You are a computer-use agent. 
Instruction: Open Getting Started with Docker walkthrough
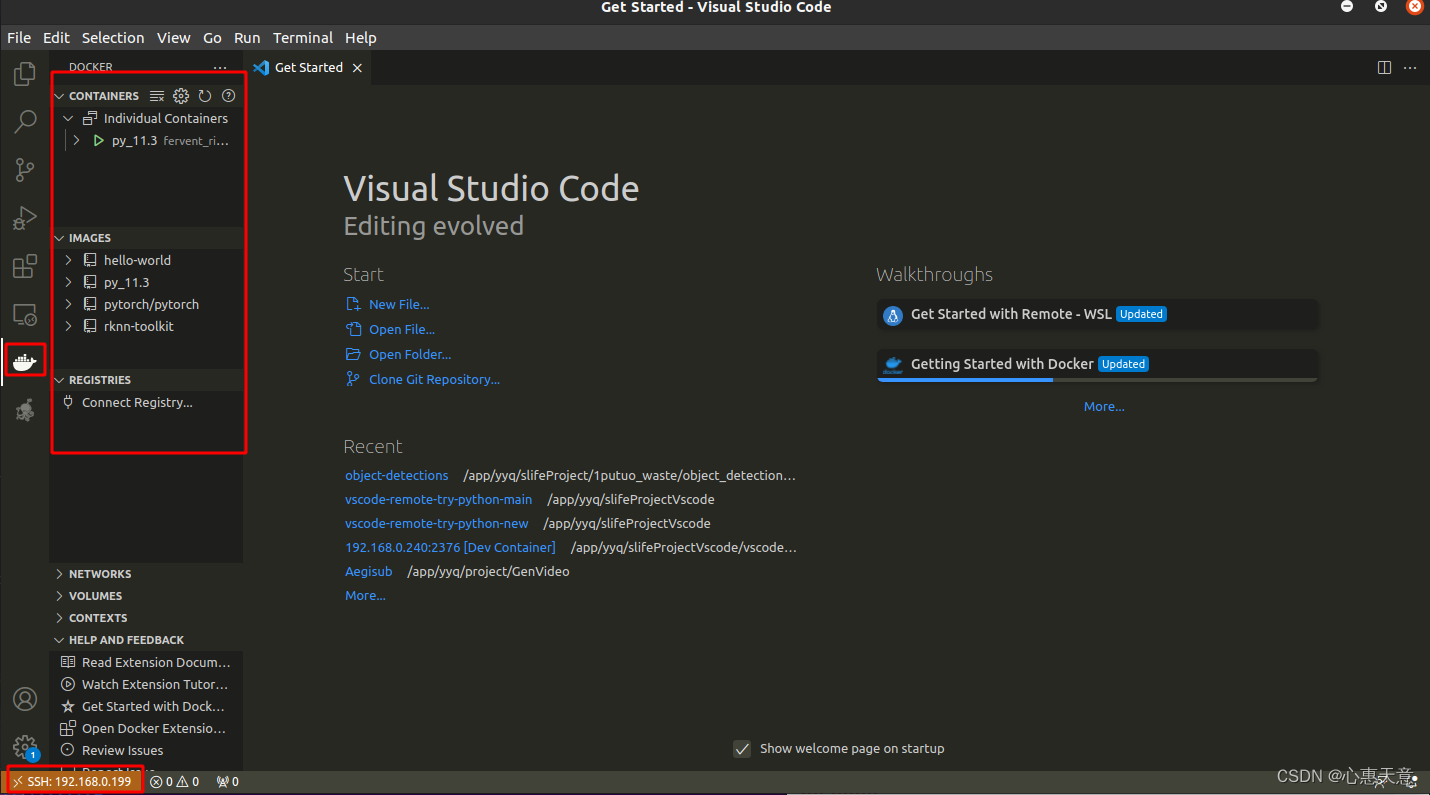tap(1097, 364)
